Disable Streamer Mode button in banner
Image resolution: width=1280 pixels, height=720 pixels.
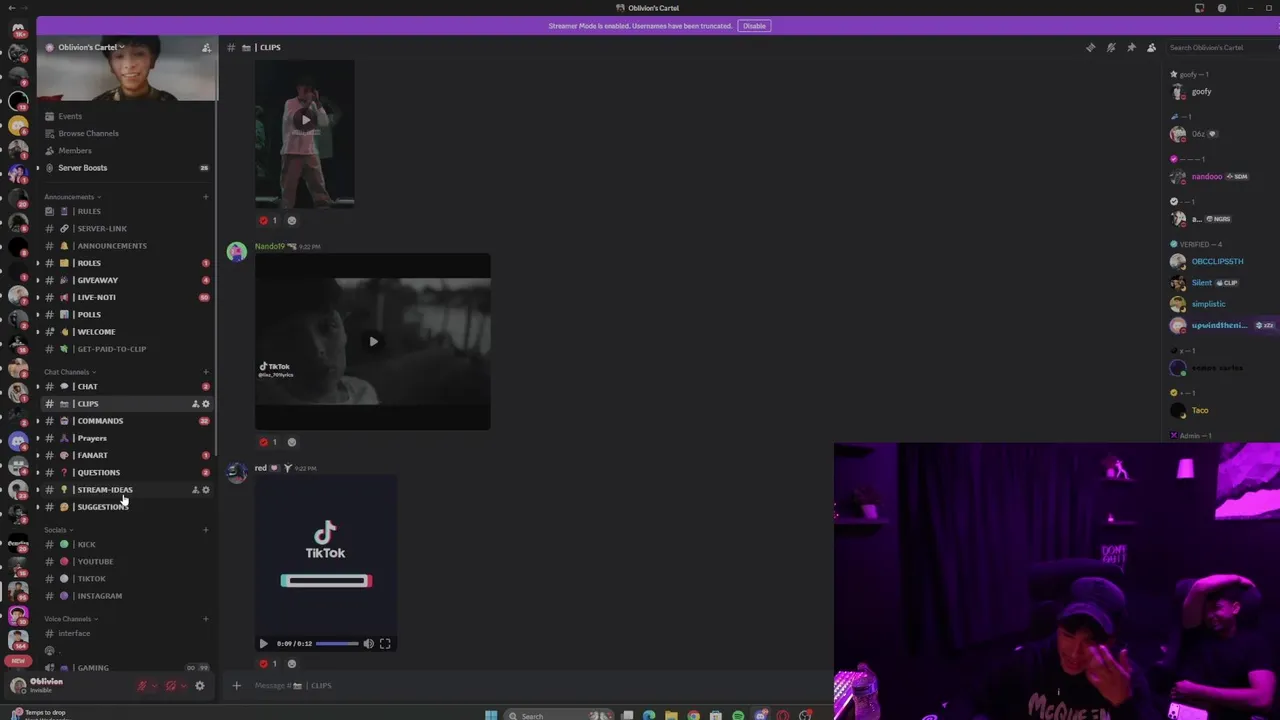pyautogui.click(x=754, y=26)
